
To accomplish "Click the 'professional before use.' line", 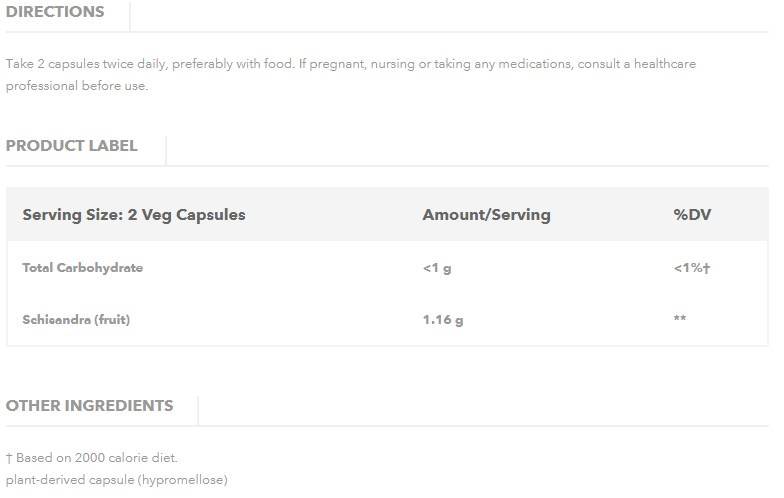I will pos(77,86).
